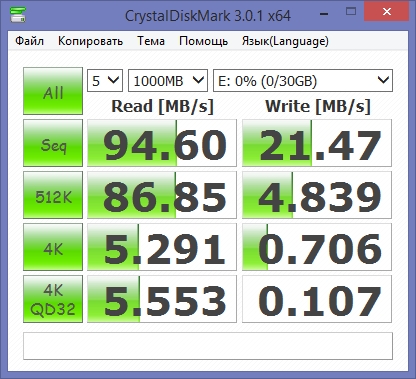This screenshot has width=416, height=379.
Task: Open the Копировать menu
Action: (90, 41)
